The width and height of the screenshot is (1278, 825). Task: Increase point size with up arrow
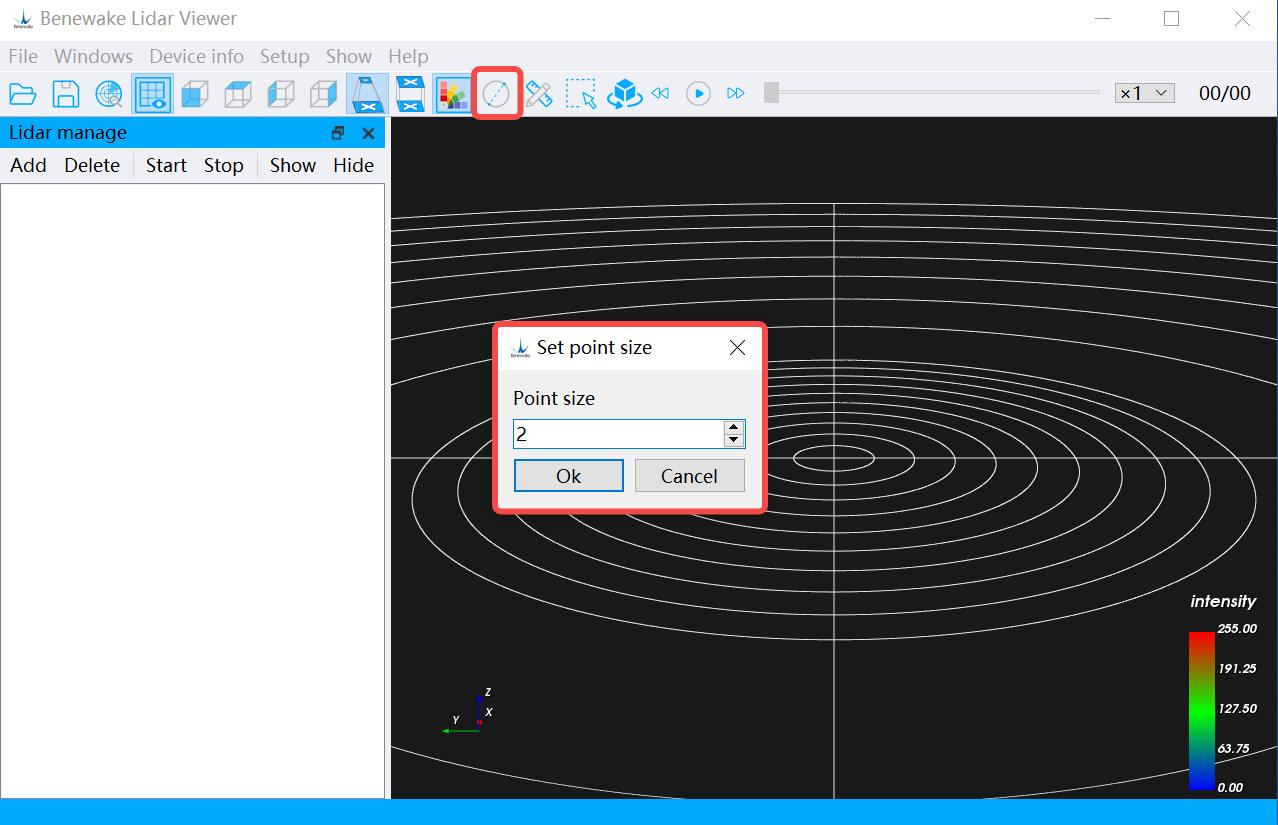734,427
